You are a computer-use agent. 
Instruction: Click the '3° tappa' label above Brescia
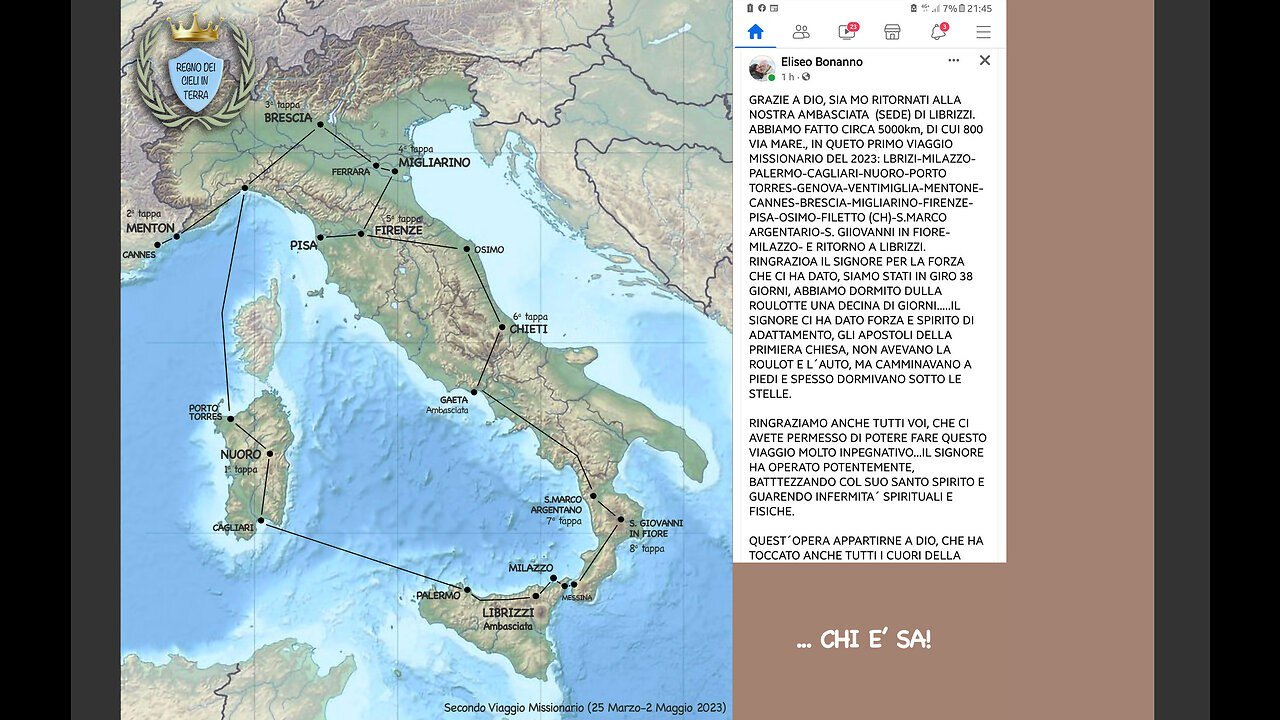click(x=282, y=104)
